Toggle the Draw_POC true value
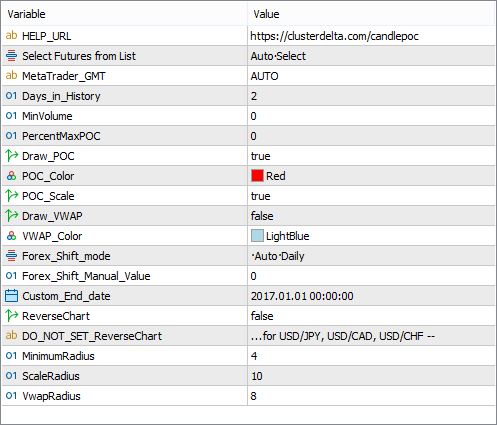The width and height of the screenshot is (497, 425). [x=371, y=156]
